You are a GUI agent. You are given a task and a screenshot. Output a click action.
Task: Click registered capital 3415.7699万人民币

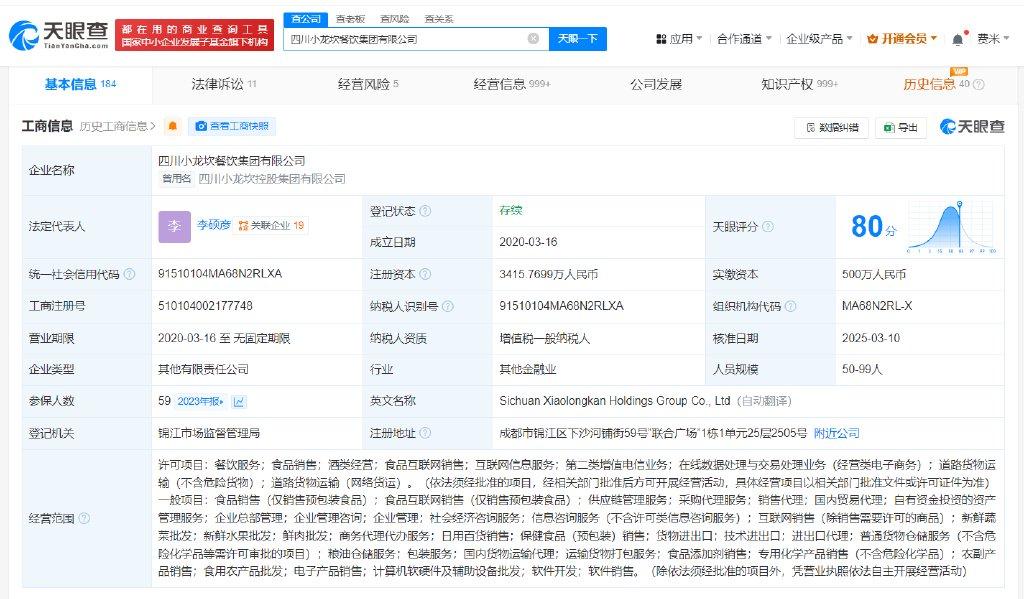pyautogui.click(x=549, y=274)
